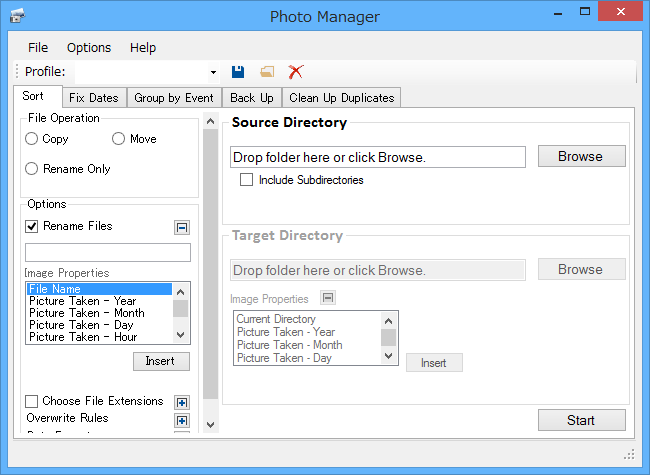Image resolution: width=650 pixels, height=475 pixels.
Task: Collapse Target Directory image properties
Action: click(x=327, y=298)
